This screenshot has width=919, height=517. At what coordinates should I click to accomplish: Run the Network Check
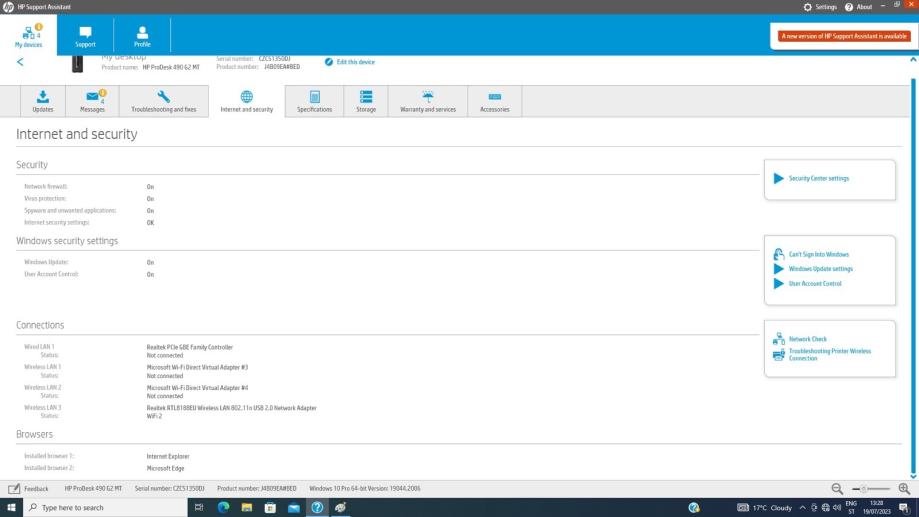[x=800, y=339]
